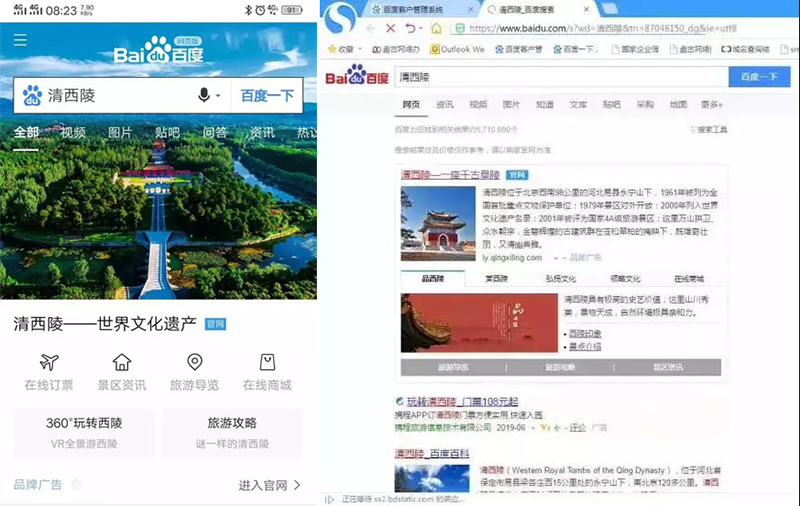Viewport: 800px width, 506px height.
Task: Open 搜索工具 filter options
Action: click(709, 130)
